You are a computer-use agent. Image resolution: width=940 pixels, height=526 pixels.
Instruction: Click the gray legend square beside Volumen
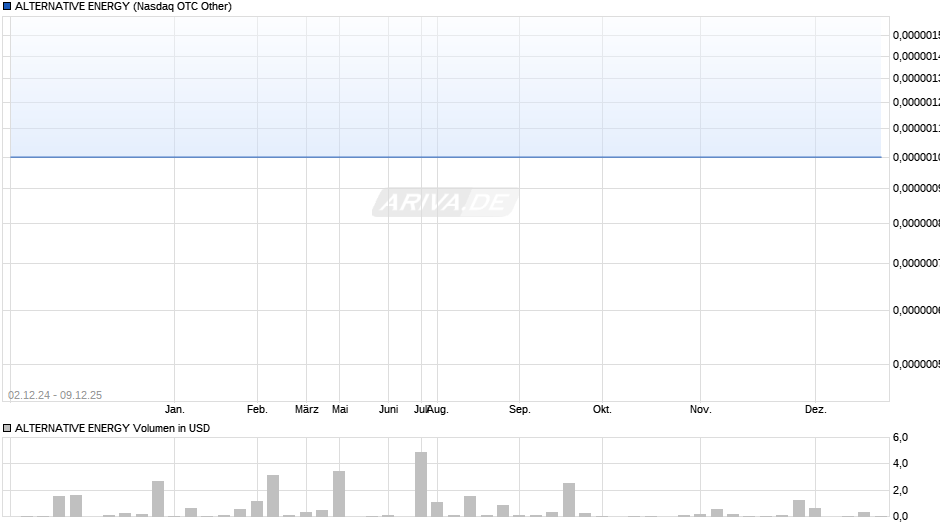(x=7, y=428)
